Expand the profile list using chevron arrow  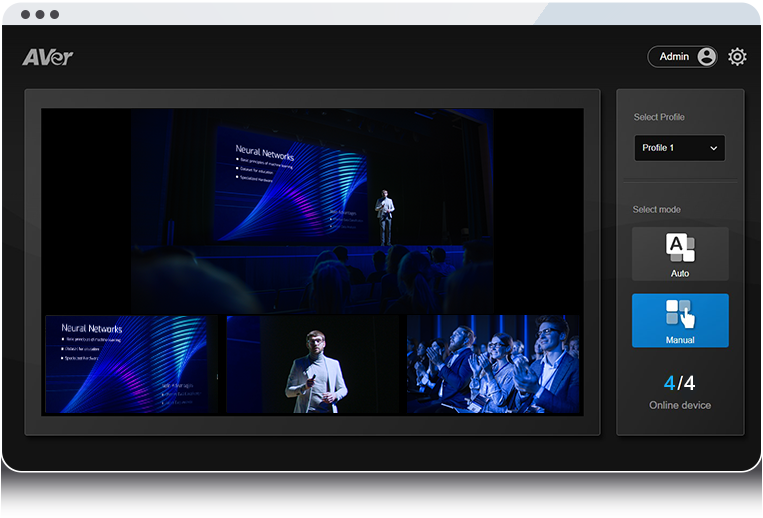tap(714, 148)
